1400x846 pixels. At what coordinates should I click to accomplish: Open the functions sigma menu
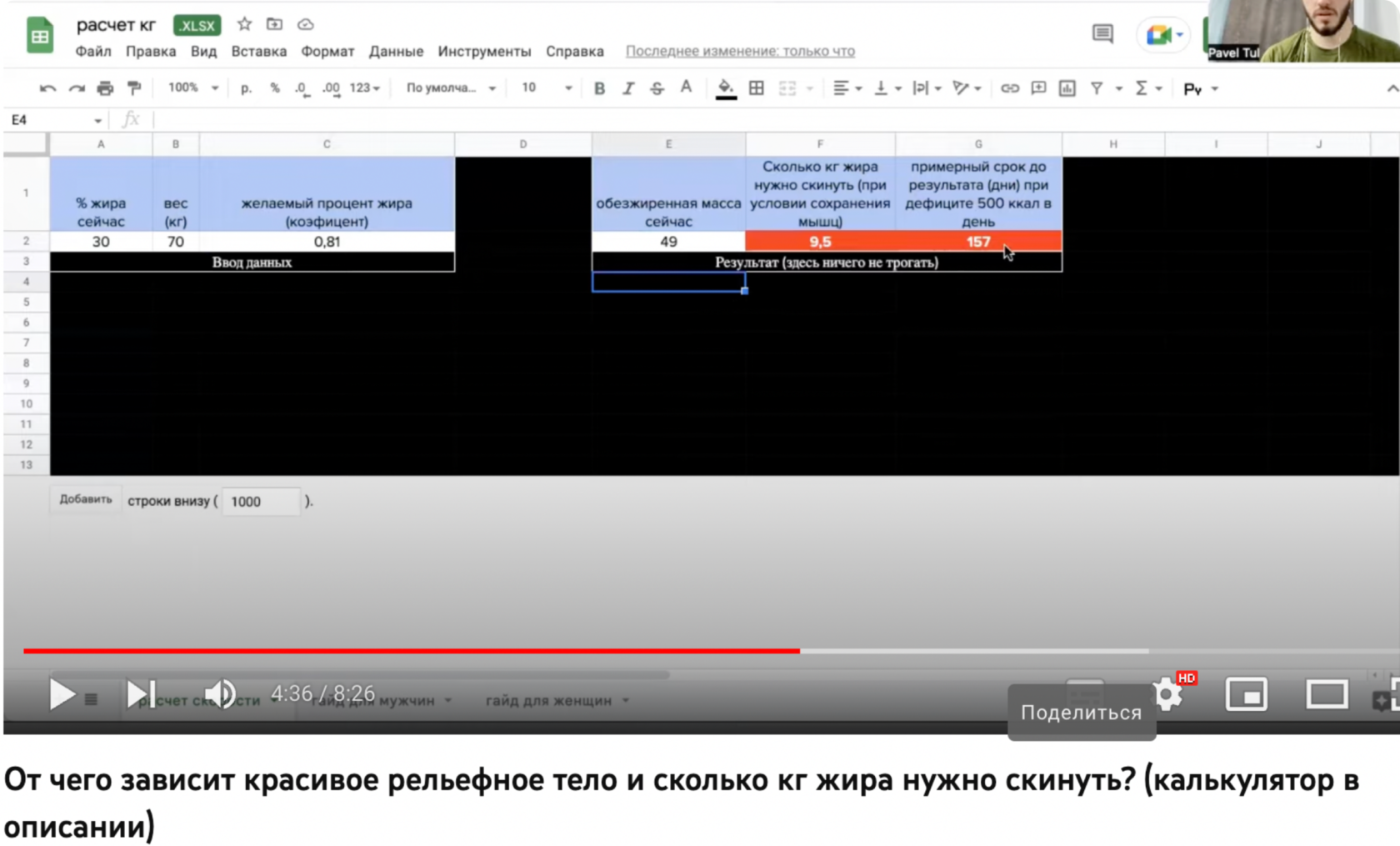pos(1147,88)
